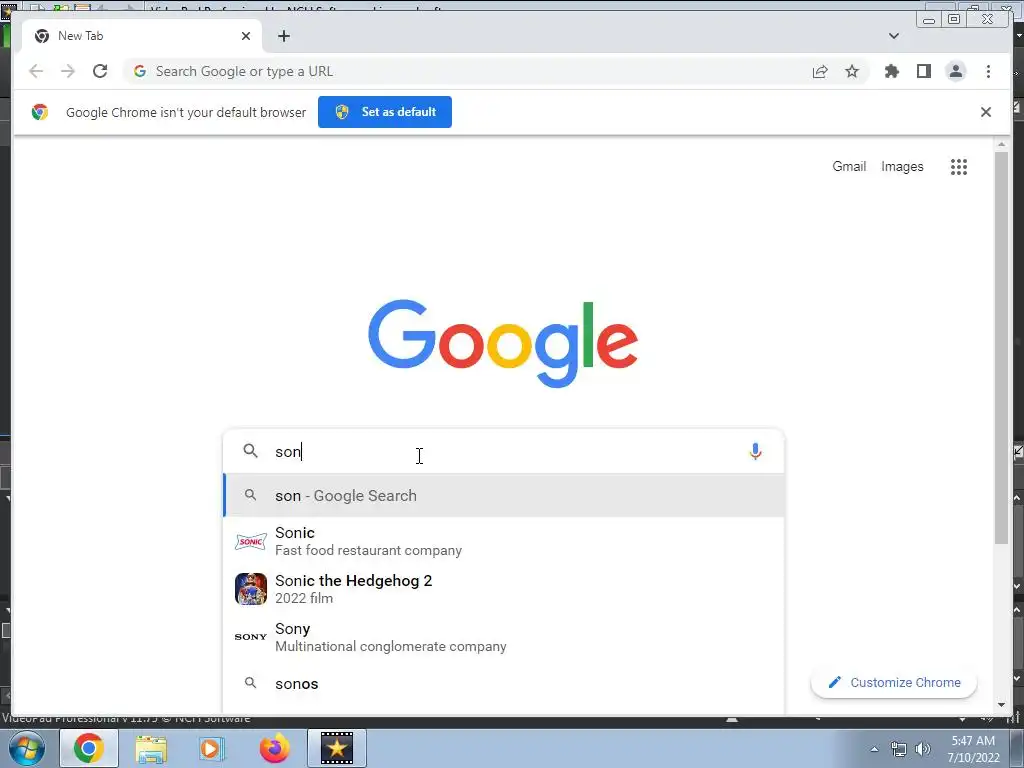This screenshot has width=1024, height=768.
Task: Open Windows Explorer from taskbar
Action: pos(151,748)
